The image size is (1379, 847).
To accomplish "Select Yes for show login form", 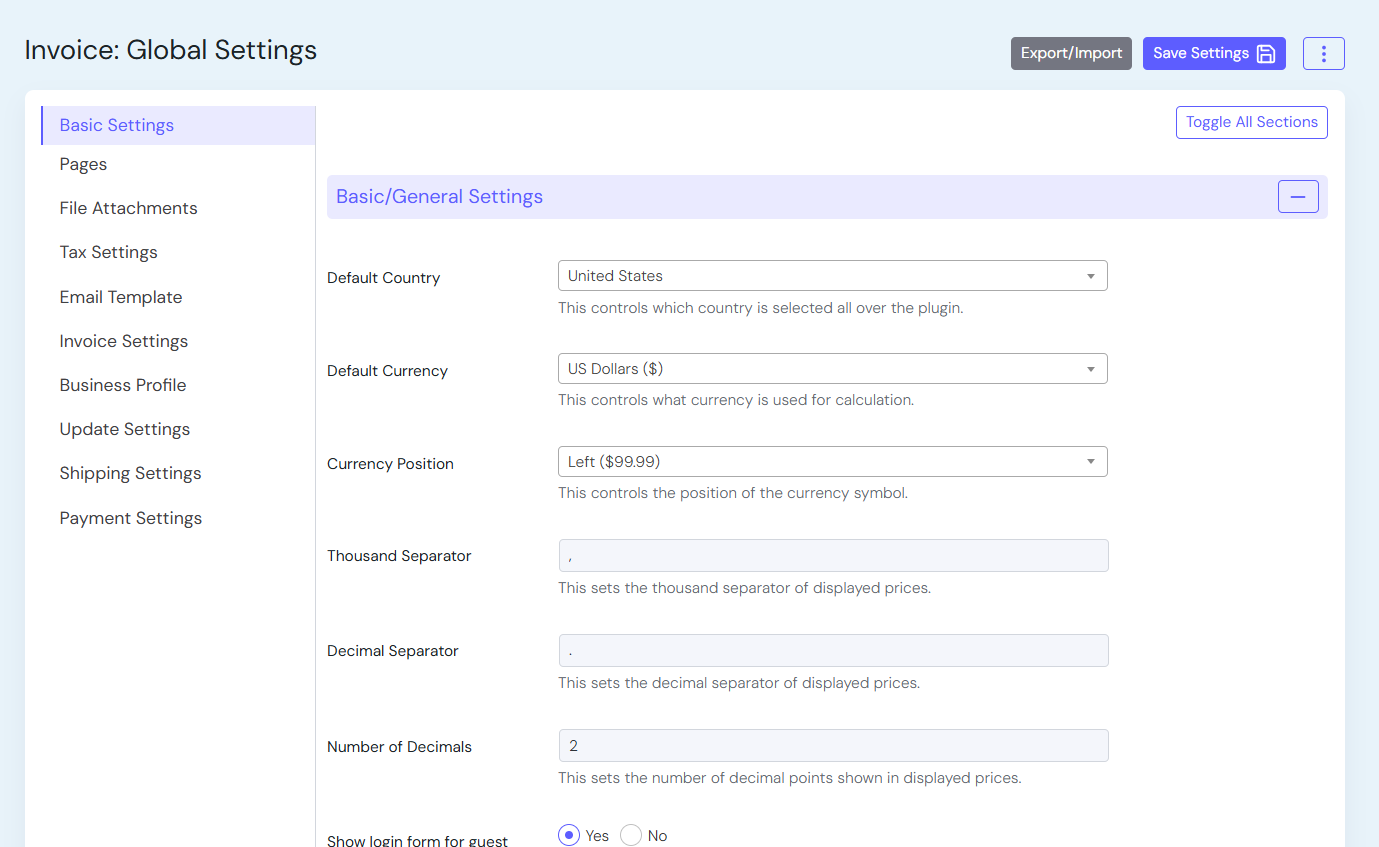I will pos(569,835).
